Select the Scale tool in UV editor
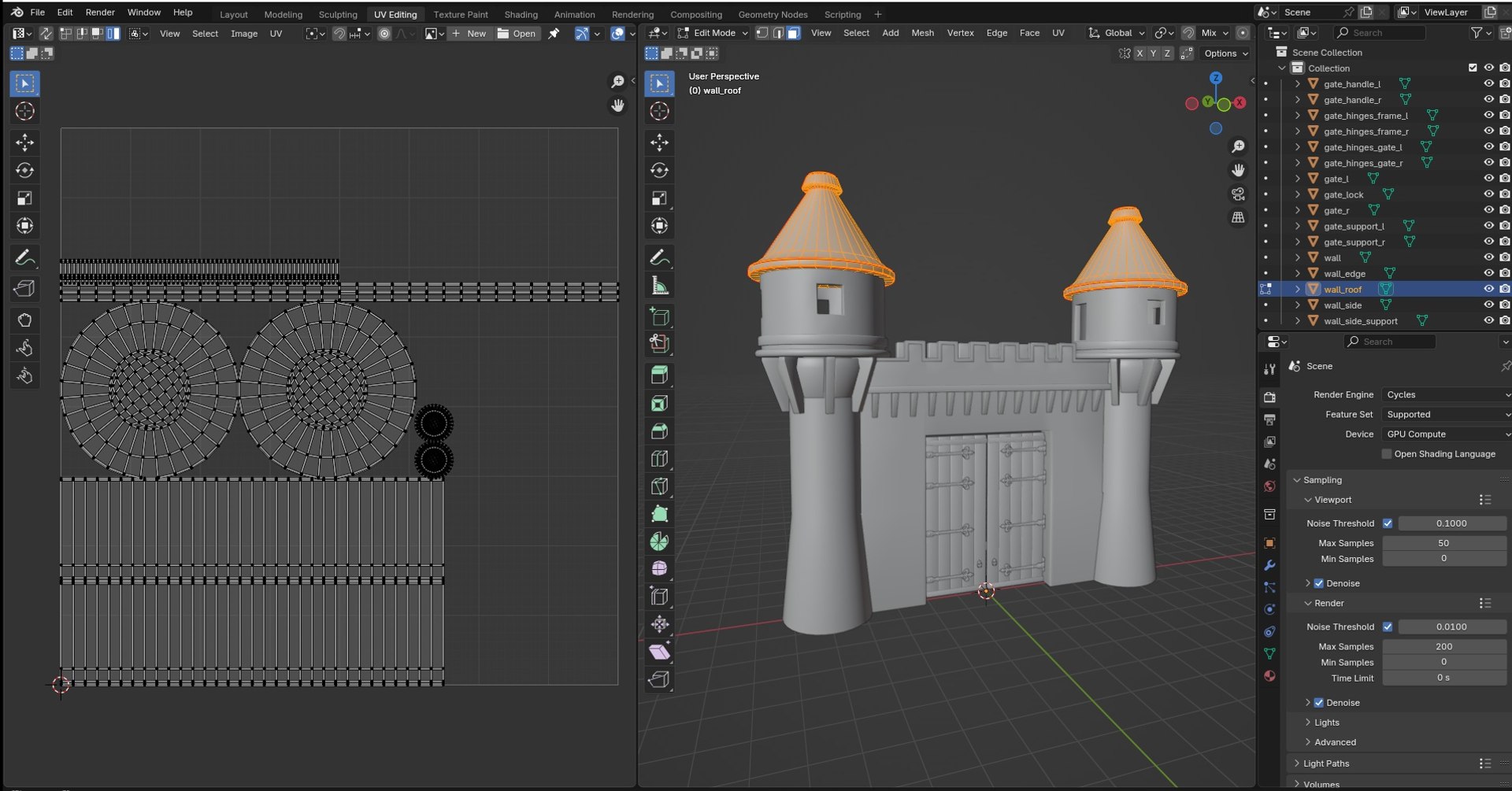 (25, 198)
